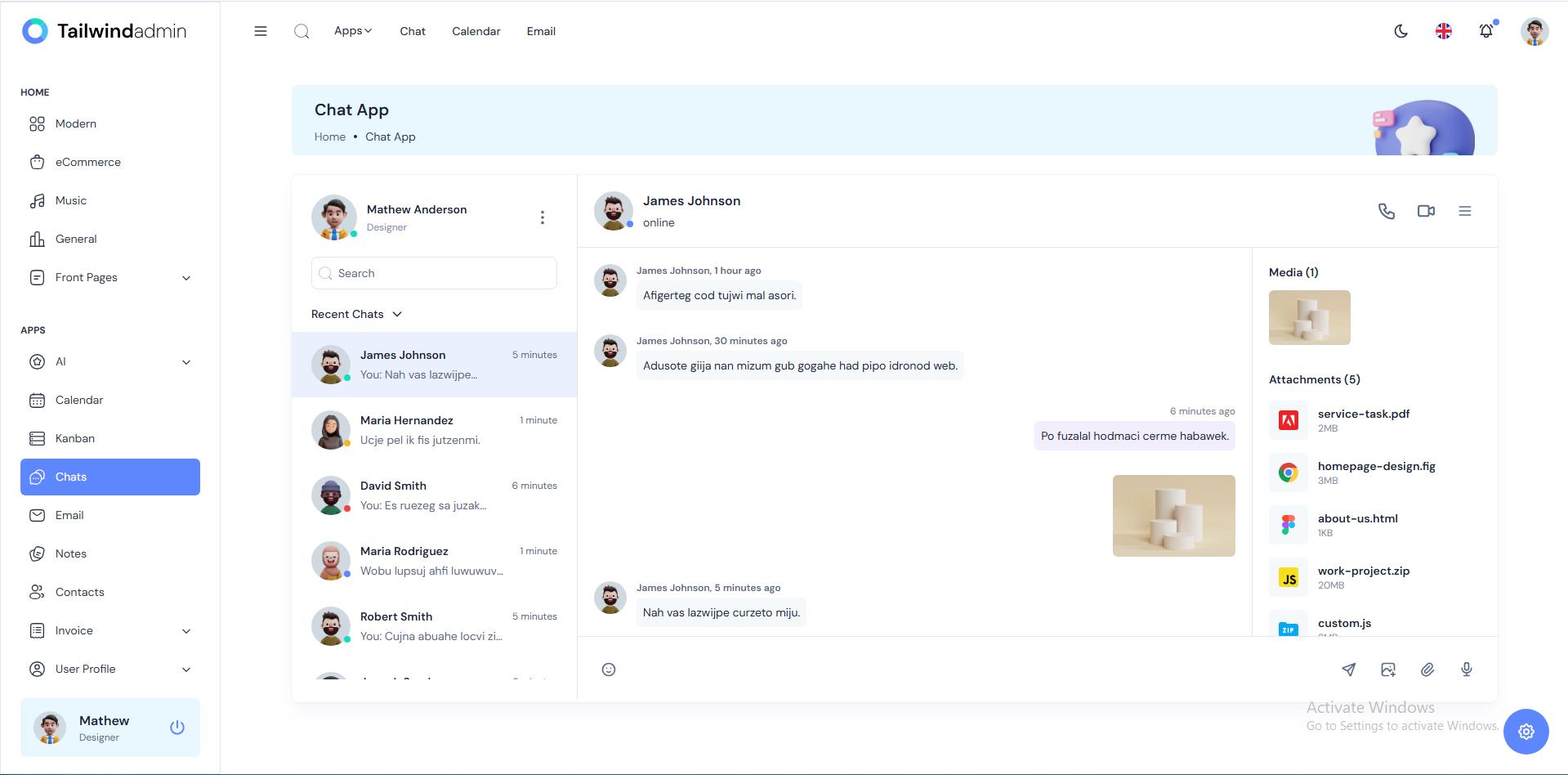The image size is (1568, 775).
Task: Open the Maria Hernandez conversation
Action: click(x=434, y=430)
